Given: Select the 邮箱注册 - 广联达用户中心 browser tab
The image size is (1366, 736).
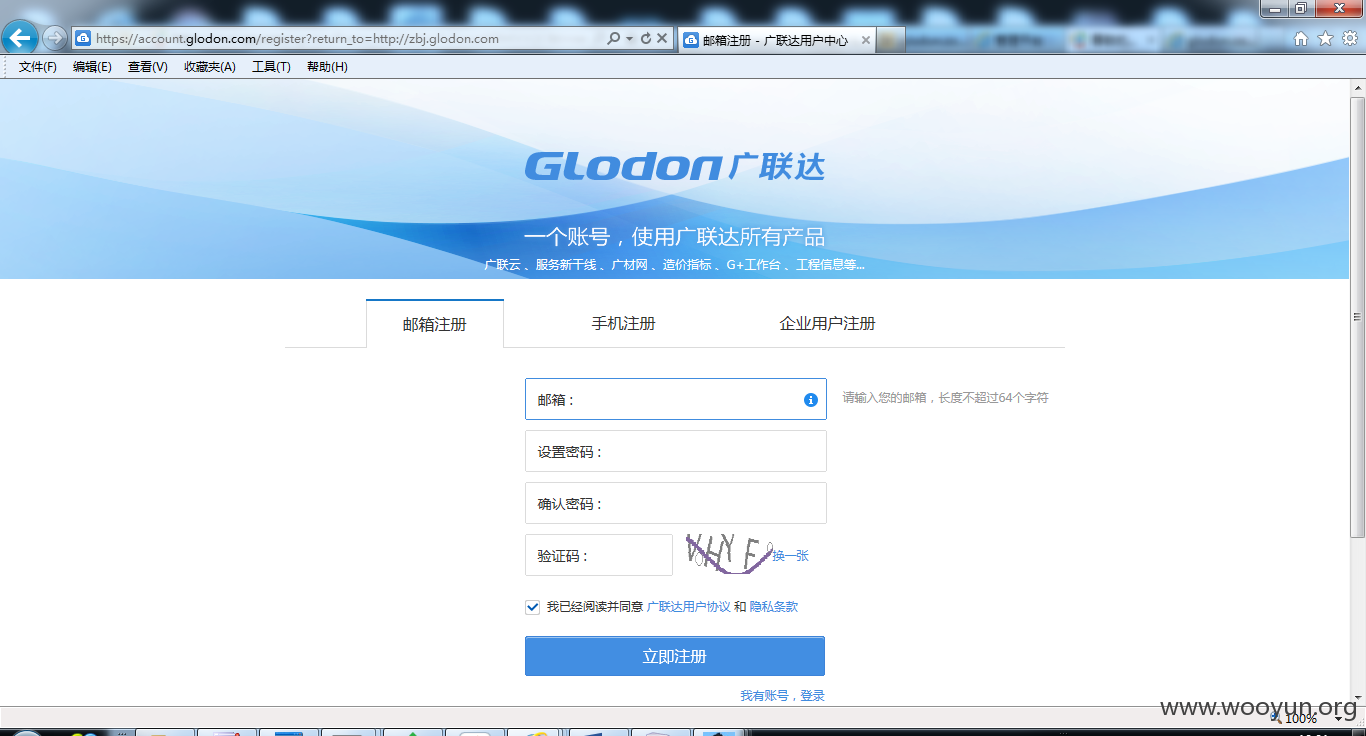Looking at the screenshot, I should (x=777, y=40).
